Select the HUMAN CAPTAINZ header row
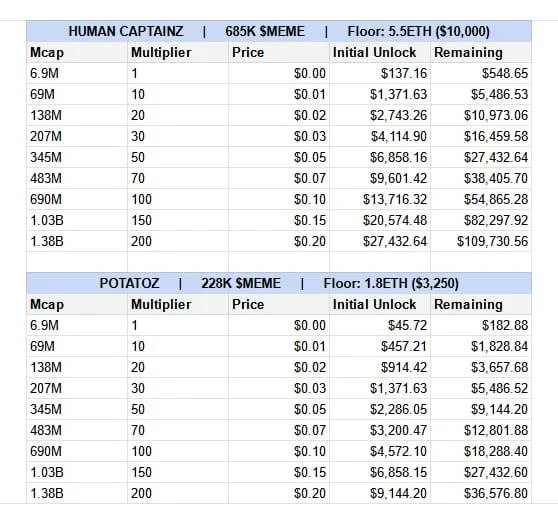The width and height of the screenshot is (558, 520). [279, 31]
